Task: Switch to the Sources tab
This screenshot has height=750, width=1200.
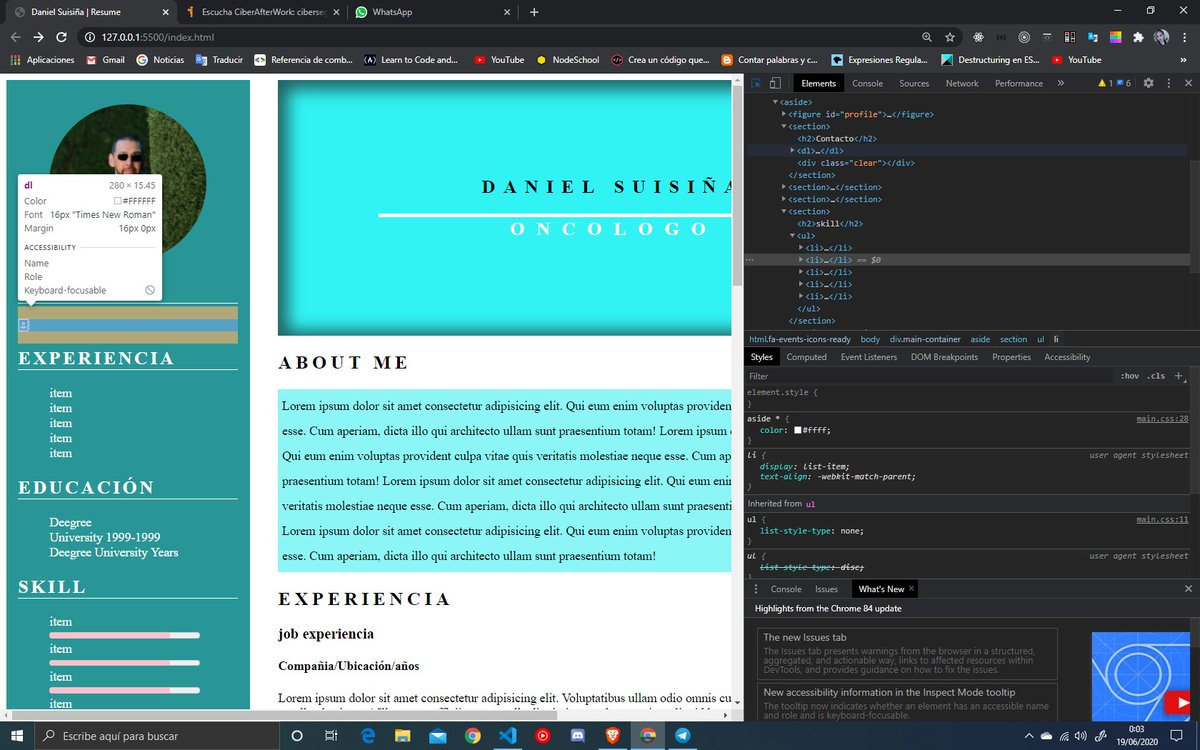Action: click(x=914, y=83)
